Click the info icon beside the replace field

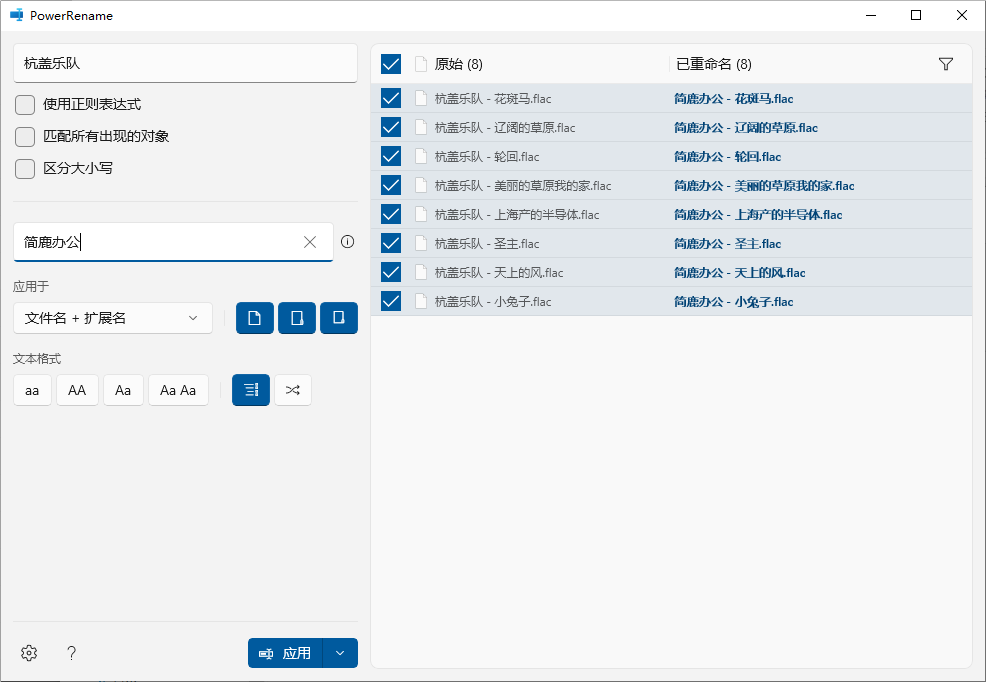tap(347, 241)
